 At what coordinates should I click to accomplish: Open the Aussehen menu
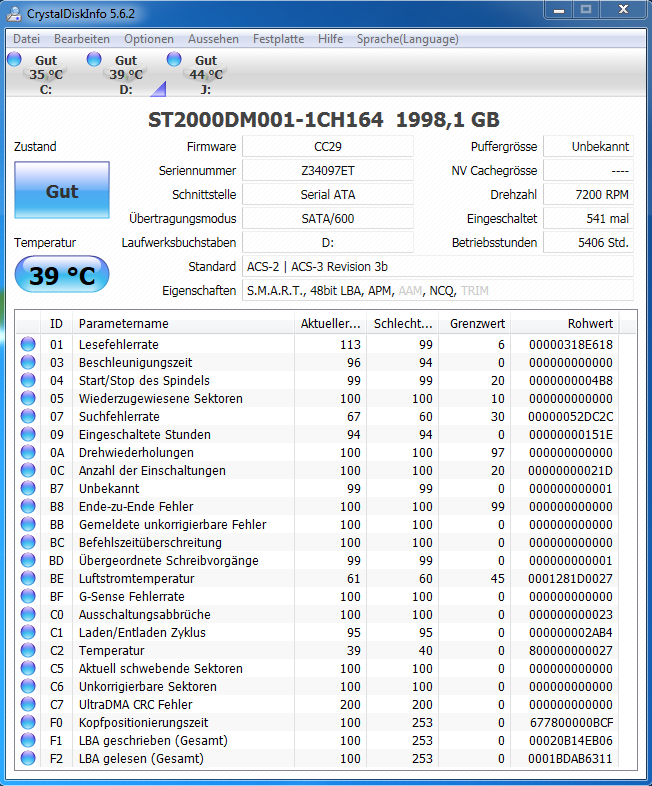pos(213,39)
